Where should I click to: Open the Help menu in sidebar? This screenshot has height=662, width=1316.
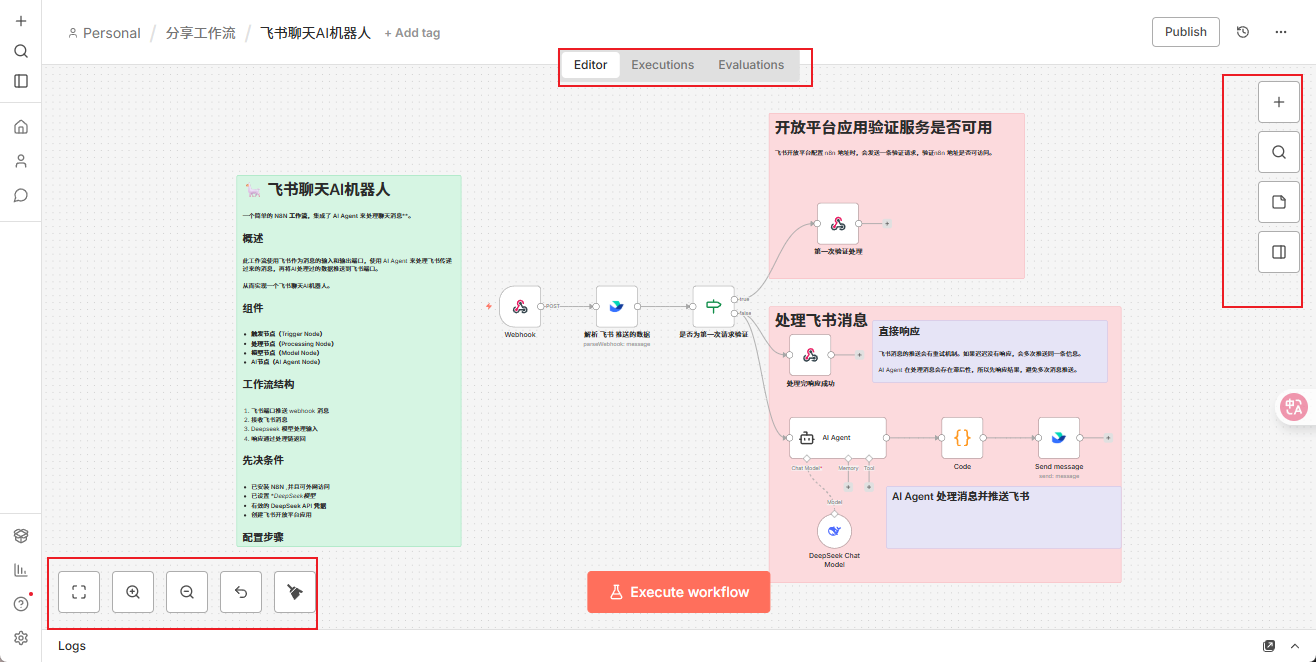[x=21, y=604]
